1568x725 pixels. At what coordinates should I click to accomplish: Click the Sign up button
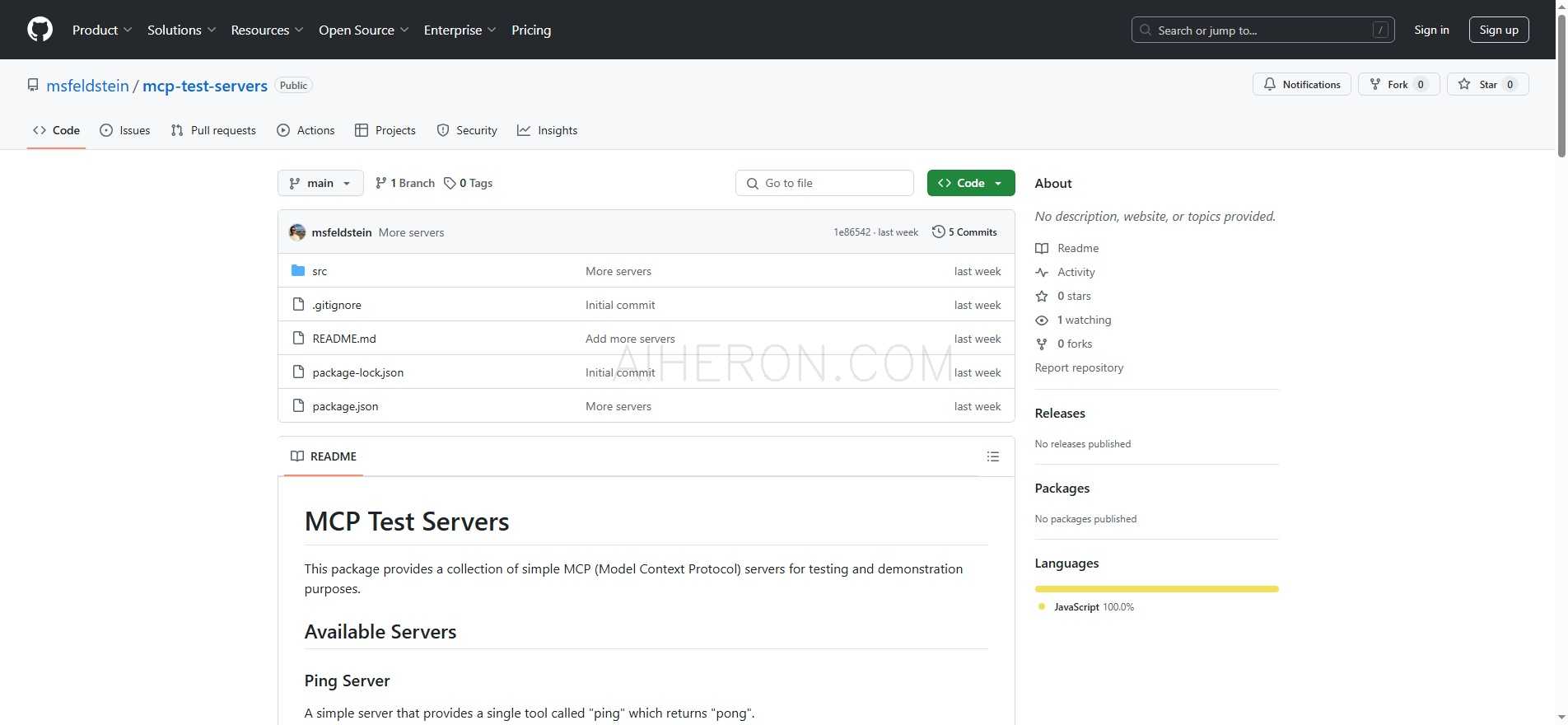[x=1499, y=30]
